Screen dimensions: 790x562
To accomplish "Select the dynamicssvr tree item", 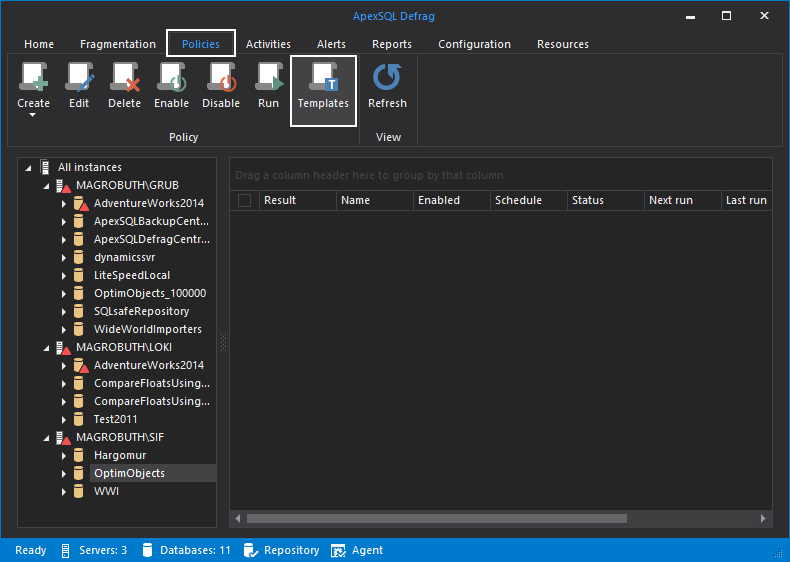I will [124, 258].
